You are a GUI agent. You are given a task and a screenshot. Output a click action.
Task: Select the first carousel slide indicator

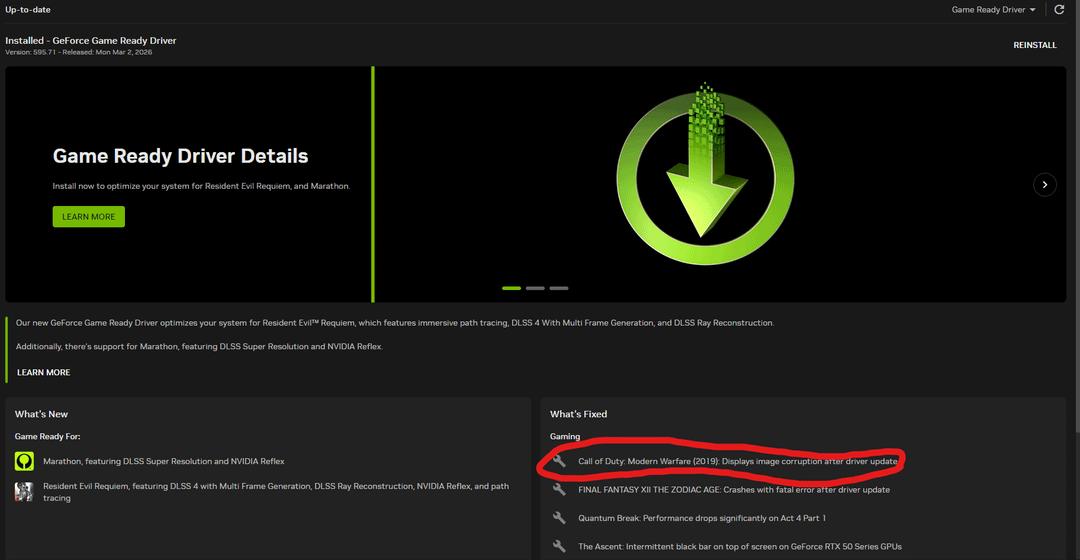click(511, 288)
